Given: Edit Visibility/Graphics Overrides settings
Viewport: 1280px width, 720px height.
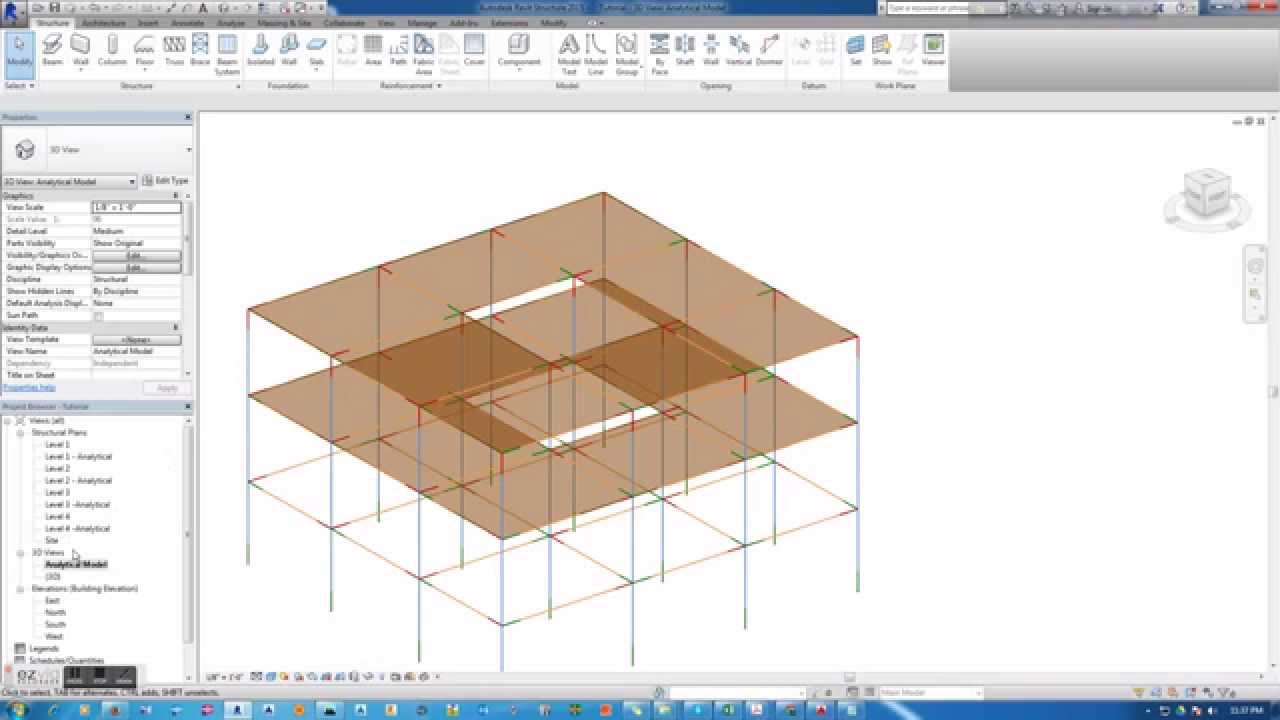Looking at the screenshot, I should pos(136,254).
